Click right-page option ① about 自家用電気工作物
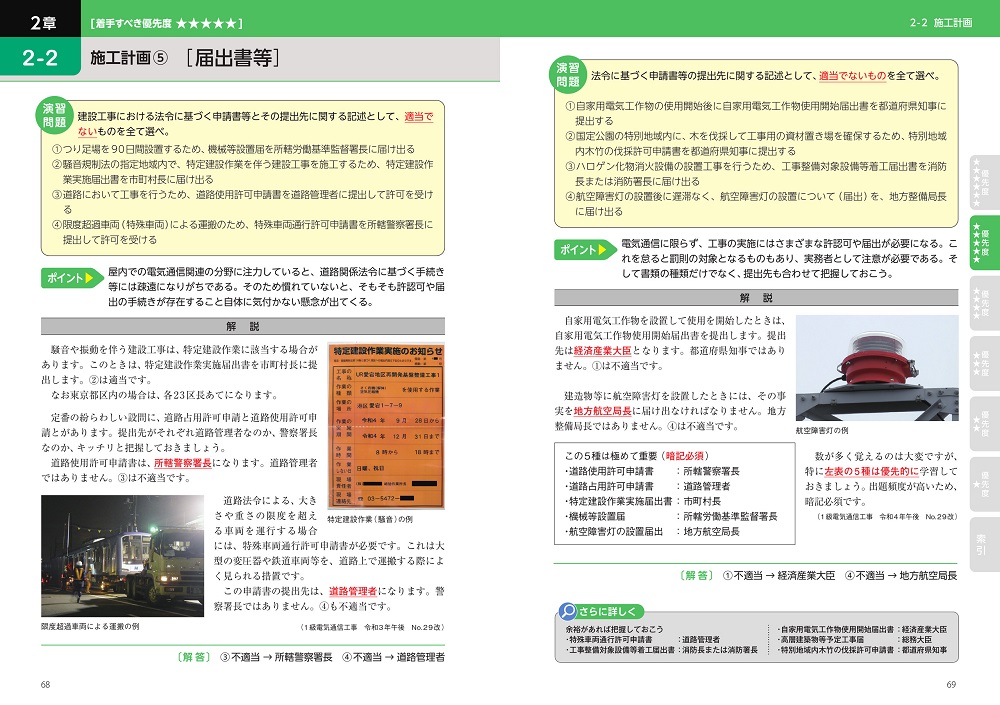The height and width of the screenshot is (705, 1000). click(756, 113)
